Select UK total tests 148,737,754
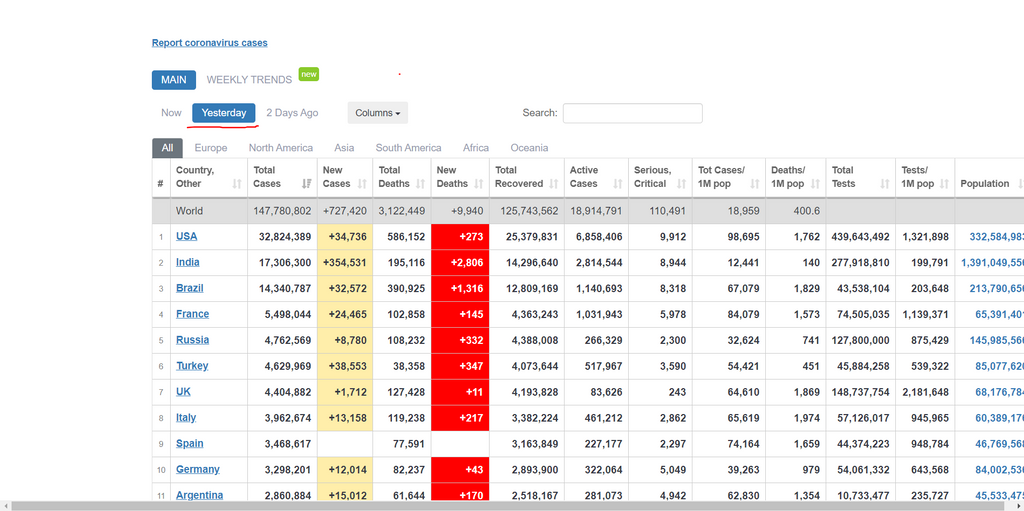Image resolution: width=1024 pixels, height=511 pixels. tap(861, 392)
